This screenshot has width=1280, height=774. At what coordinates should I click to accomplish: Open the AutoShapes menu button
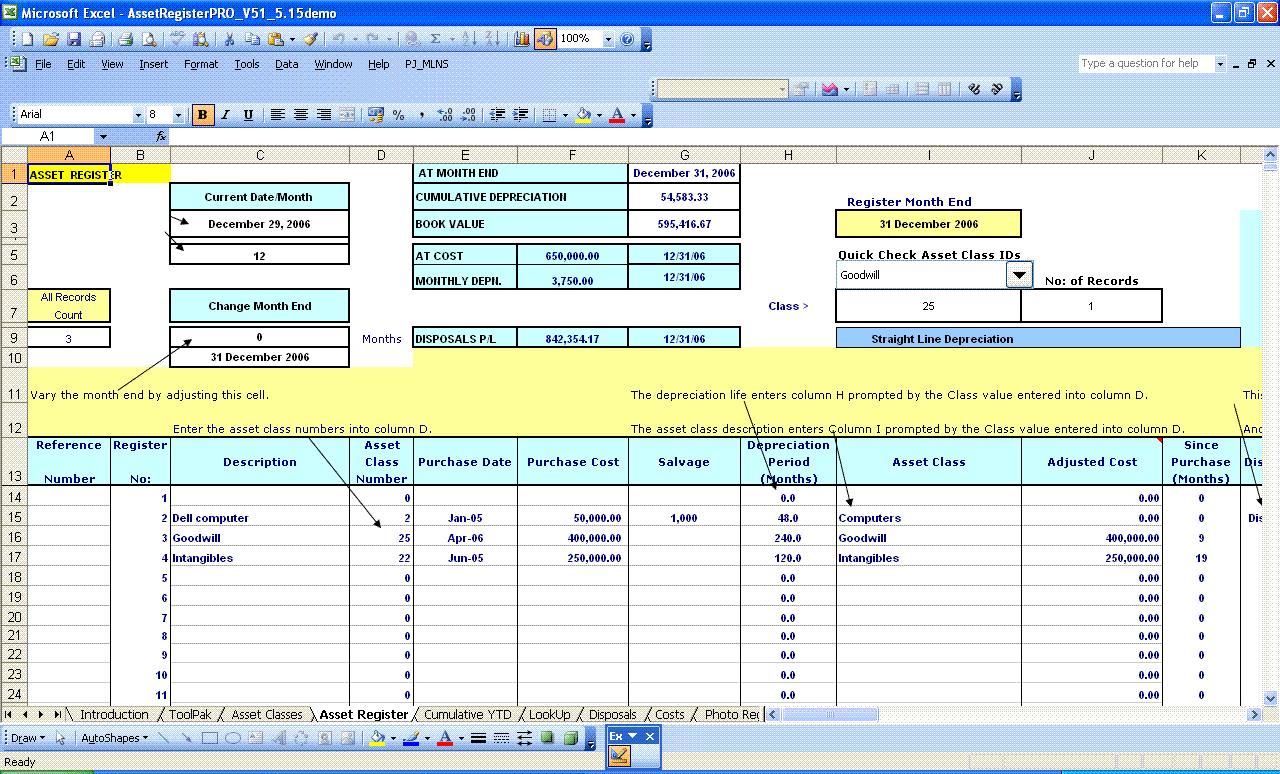pyautogui.click(x=113, y=738)
